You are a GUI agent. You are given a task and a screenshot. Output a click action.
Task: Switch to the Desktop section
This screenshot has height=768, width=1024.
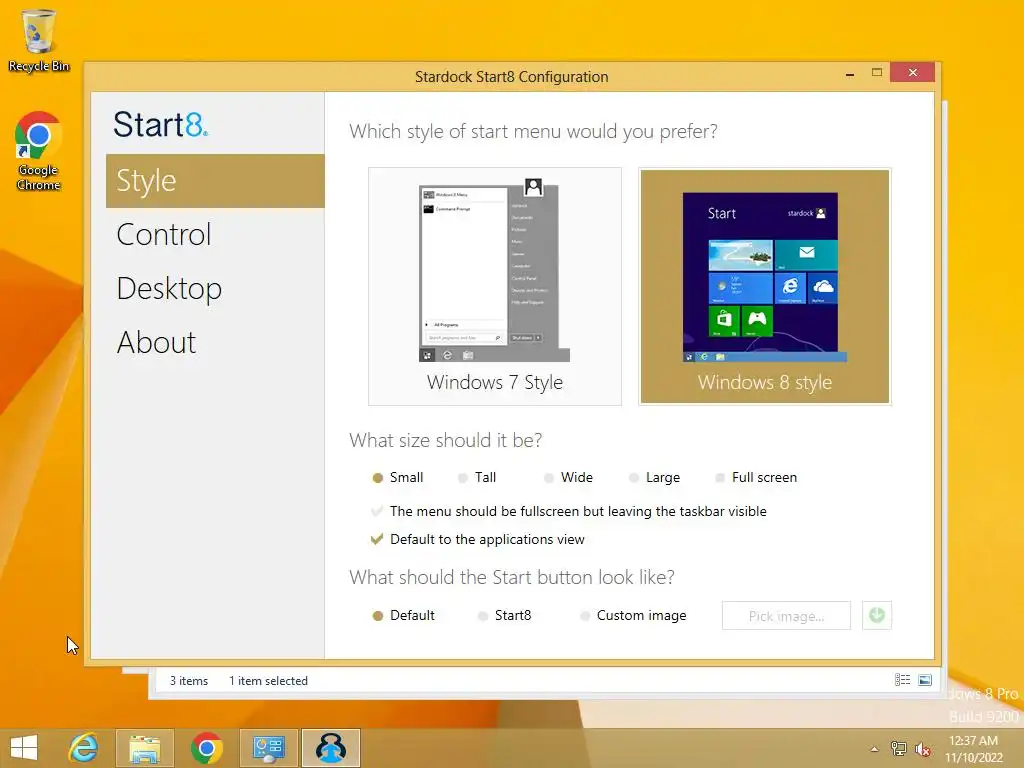click(169, 289)
